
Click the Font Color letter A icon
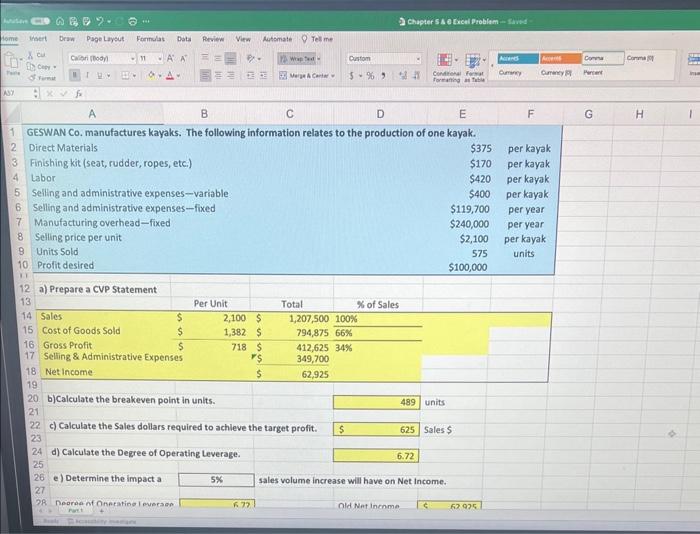[x=170, y=75]
